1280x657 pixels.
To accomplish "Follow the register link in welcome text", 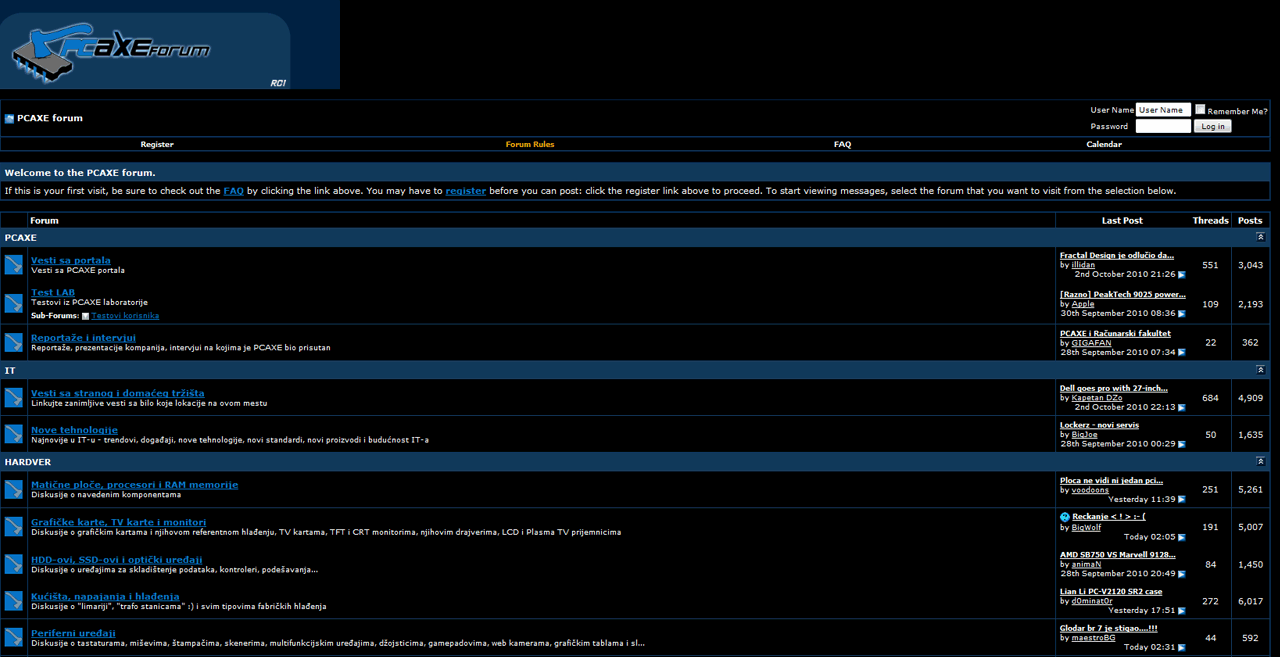I will pos(466,190).
